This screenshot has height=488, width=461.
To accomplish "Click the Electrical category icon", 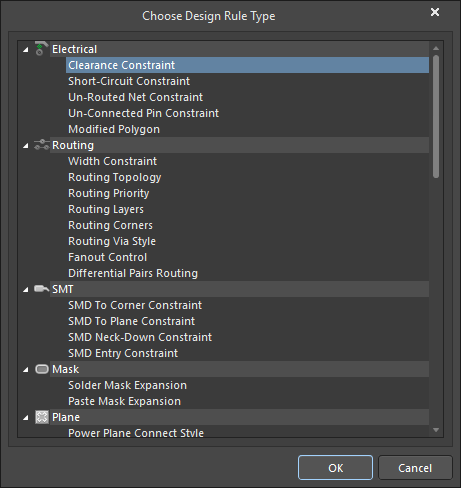I will tap(41, 49).
